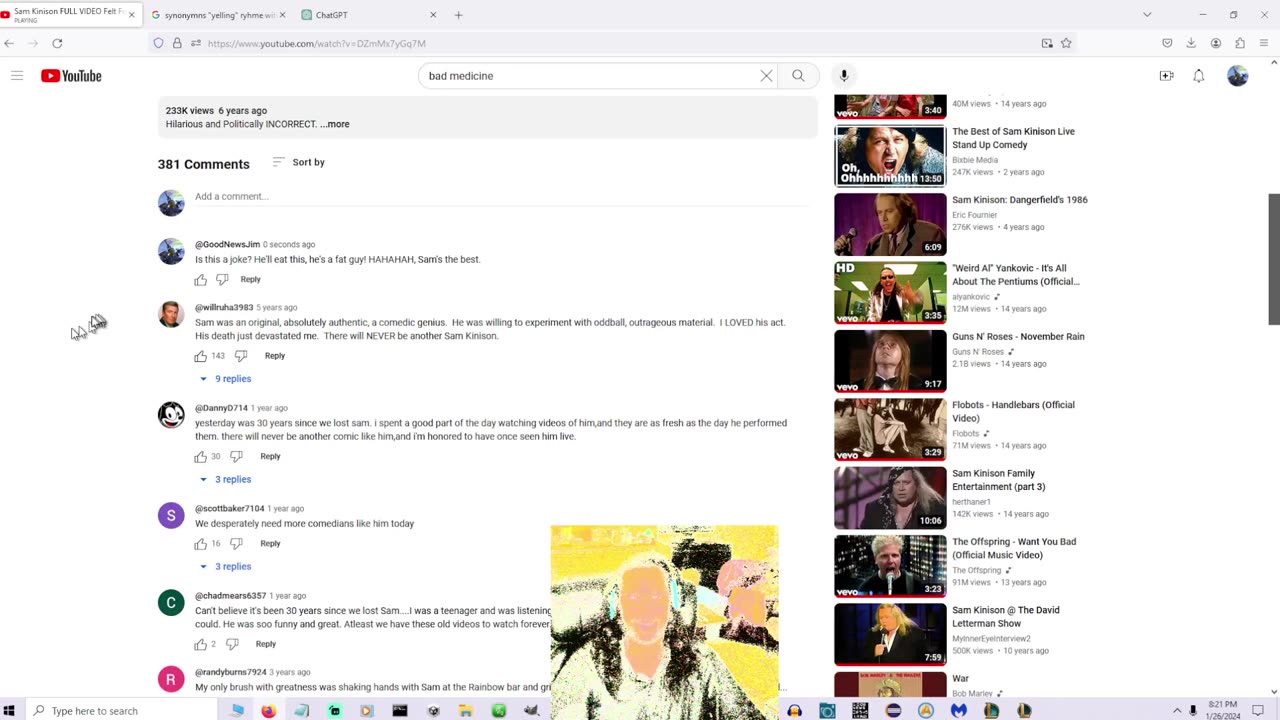Switch to the ChatGPT tab
This screenshot has height=720, width=1280.
pos(367,15)
